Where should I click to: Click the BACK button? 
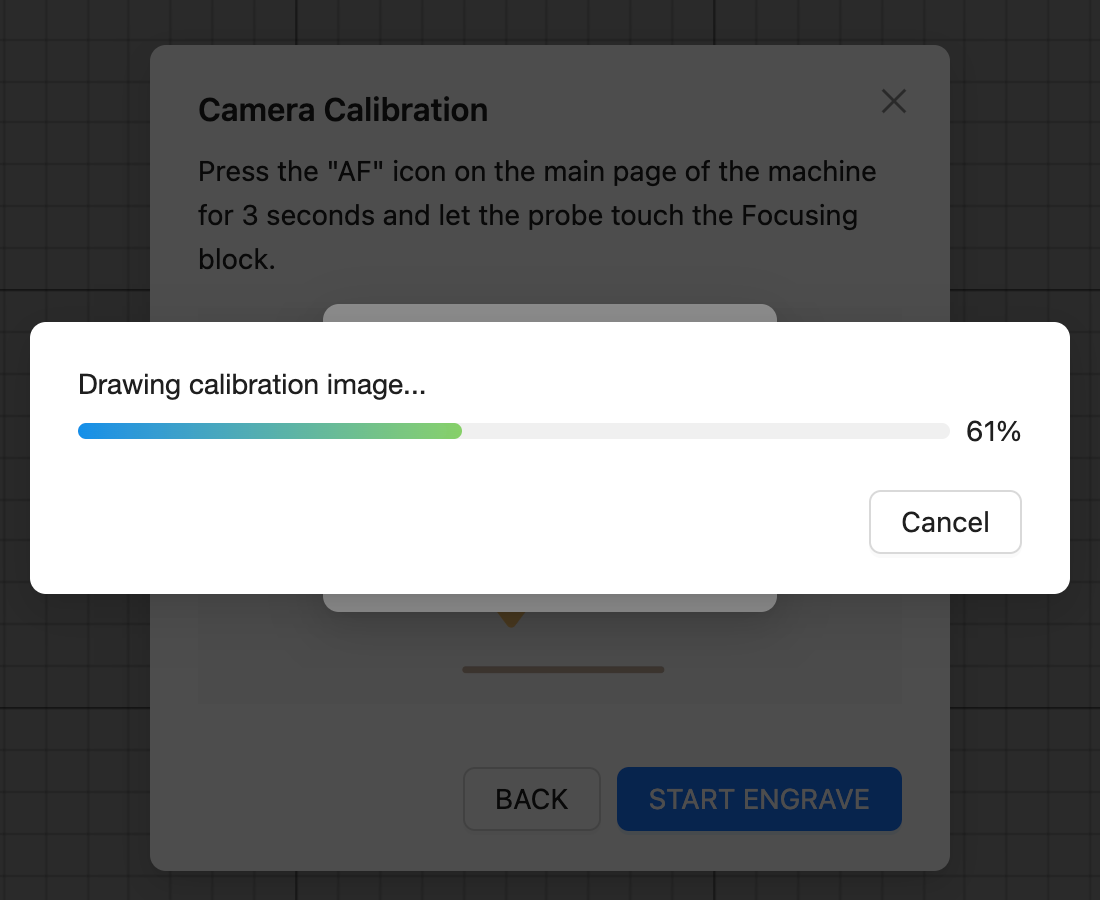532,799
